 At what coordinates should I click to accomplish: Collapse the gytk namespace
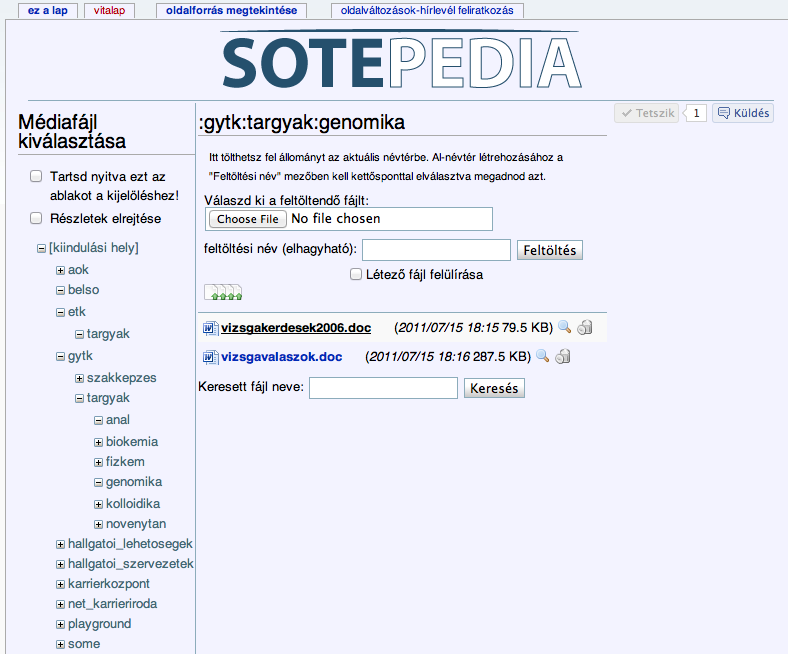coord(60,357)
